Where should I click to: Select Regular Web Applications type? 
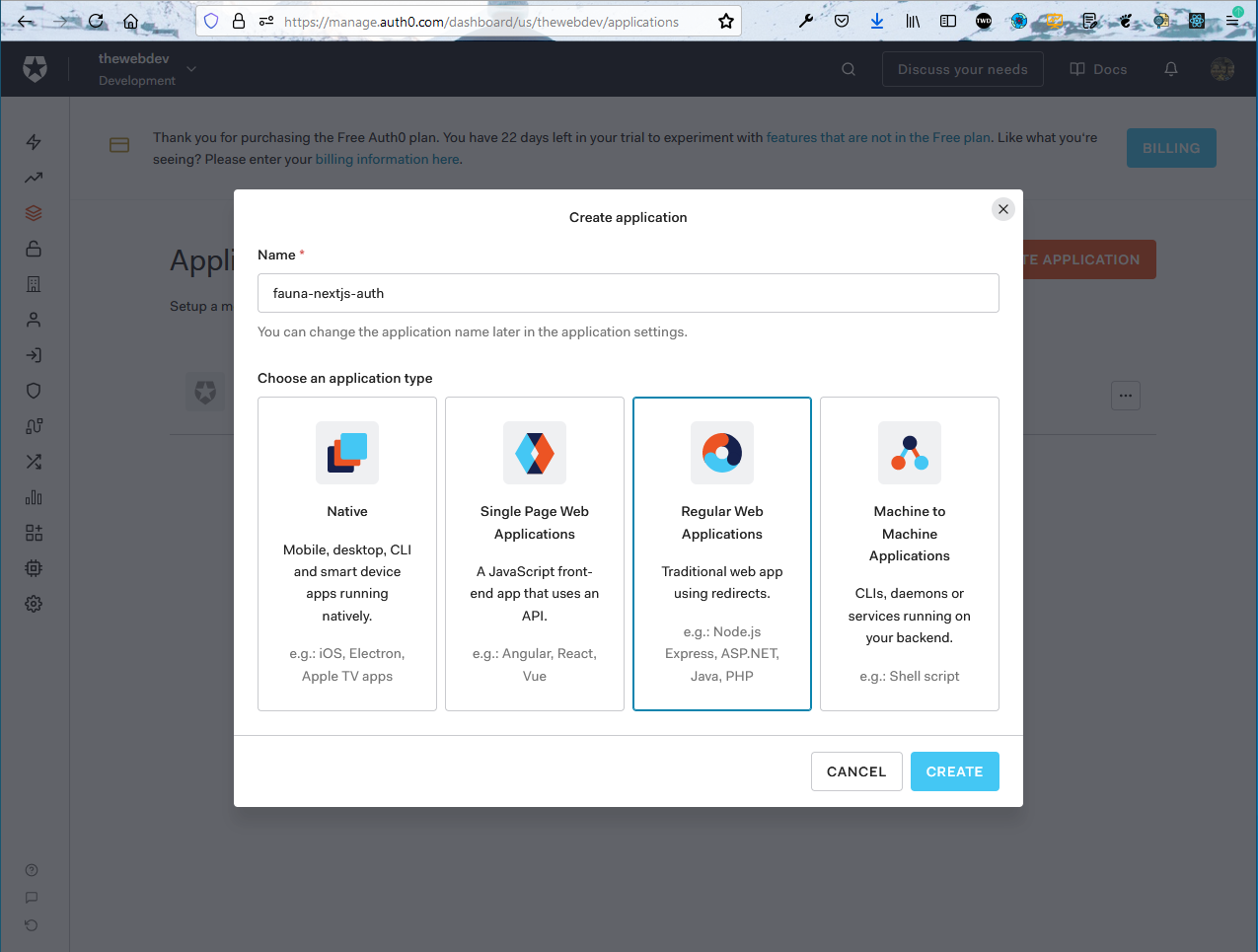(x=722, y=553)
